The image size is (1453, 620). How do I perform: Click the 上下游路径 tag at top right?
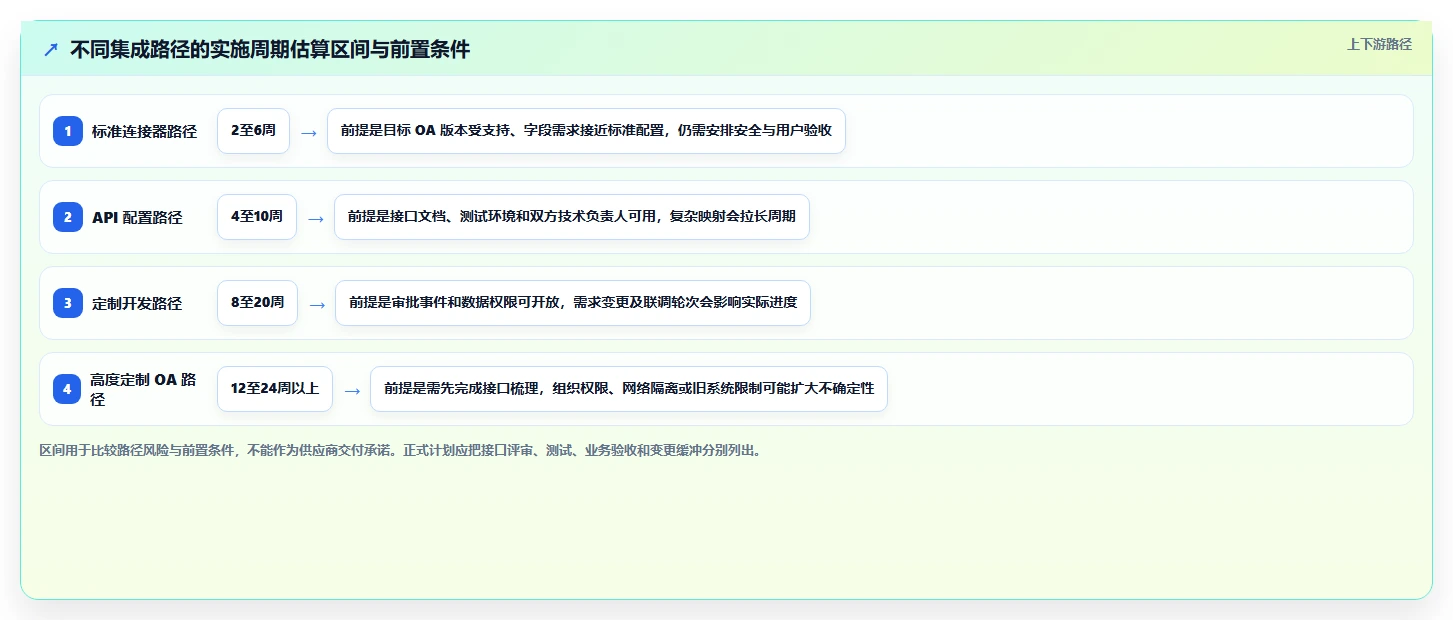(x=1379, y=44)
